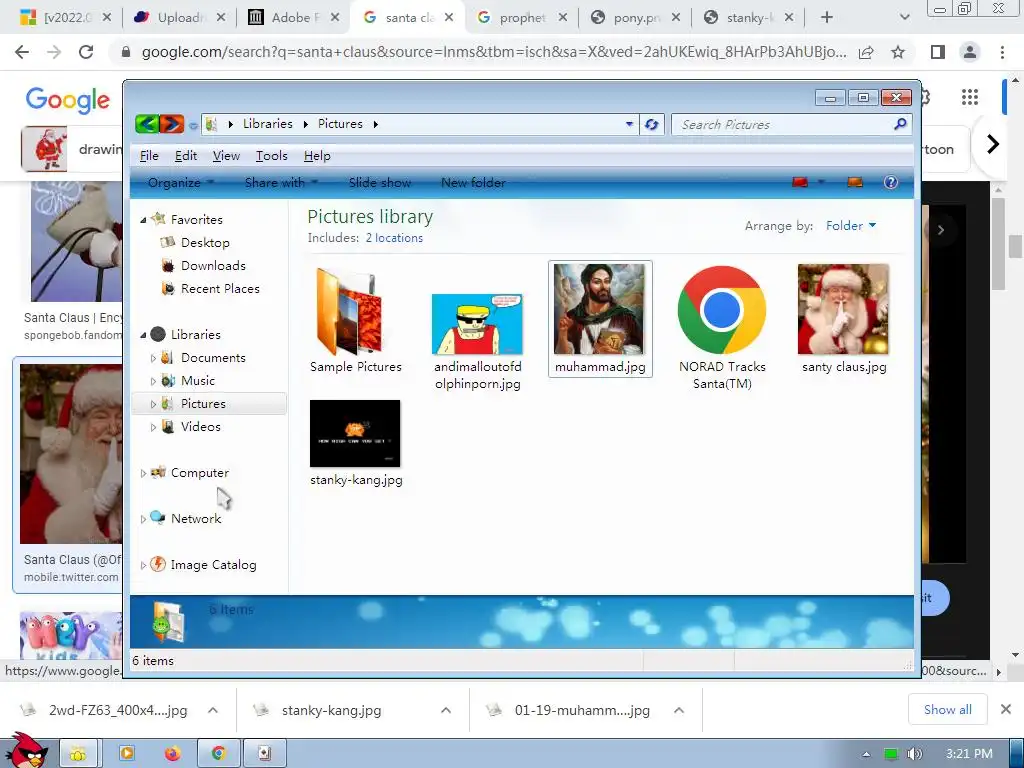Click the Angry Birds Start button
The image size is (1024, 768).
[26, 751]
